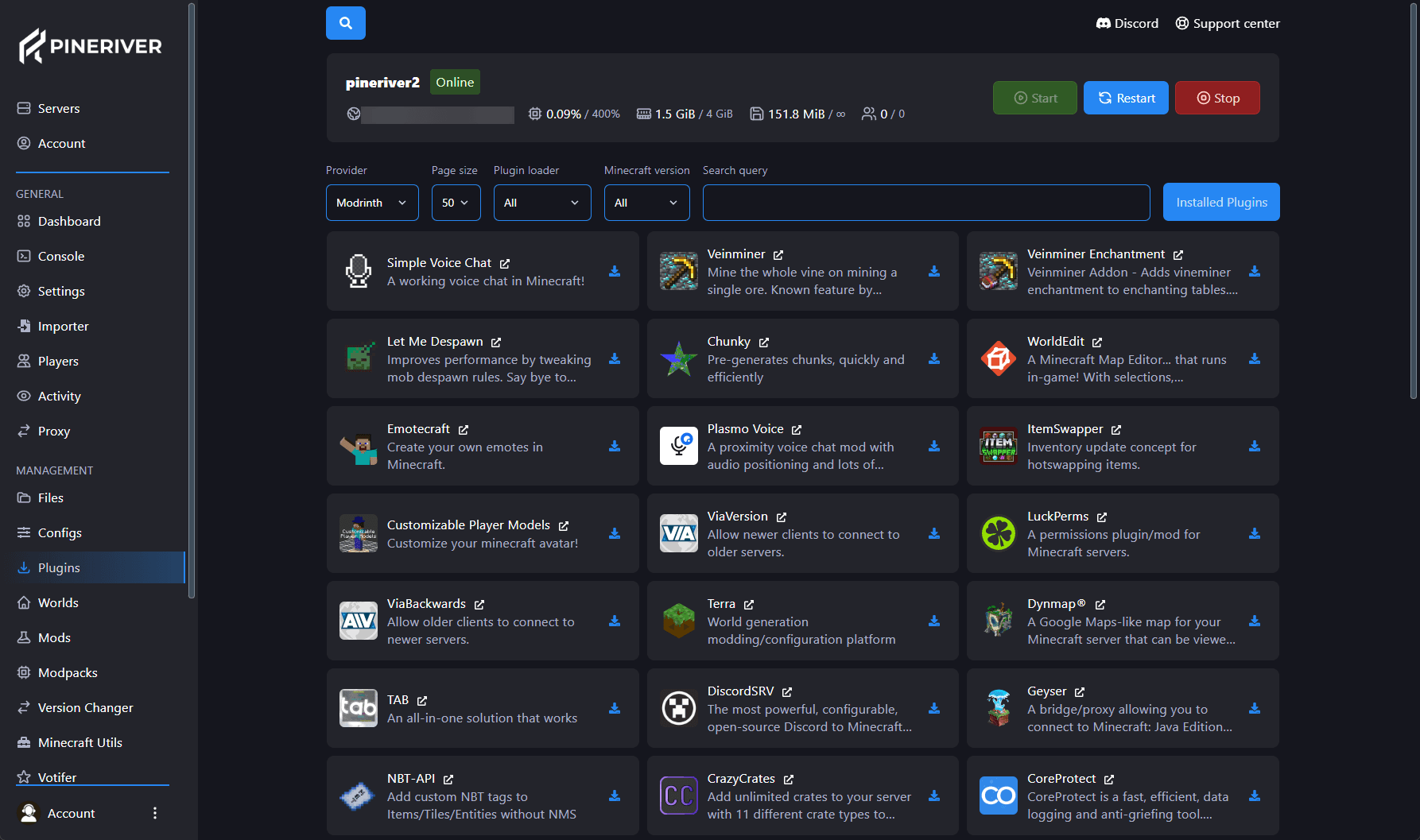Download the Dynmap plugin

click(1255, 621)
